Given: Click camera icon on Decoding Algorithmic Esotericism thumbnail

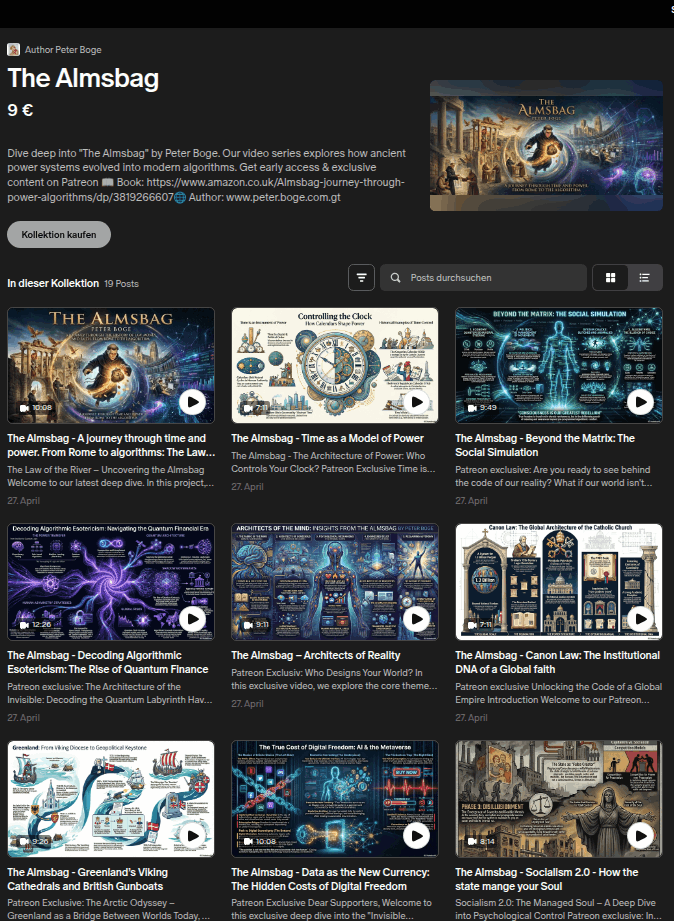Looking at the screenshot, I should (x=25, y=624).
